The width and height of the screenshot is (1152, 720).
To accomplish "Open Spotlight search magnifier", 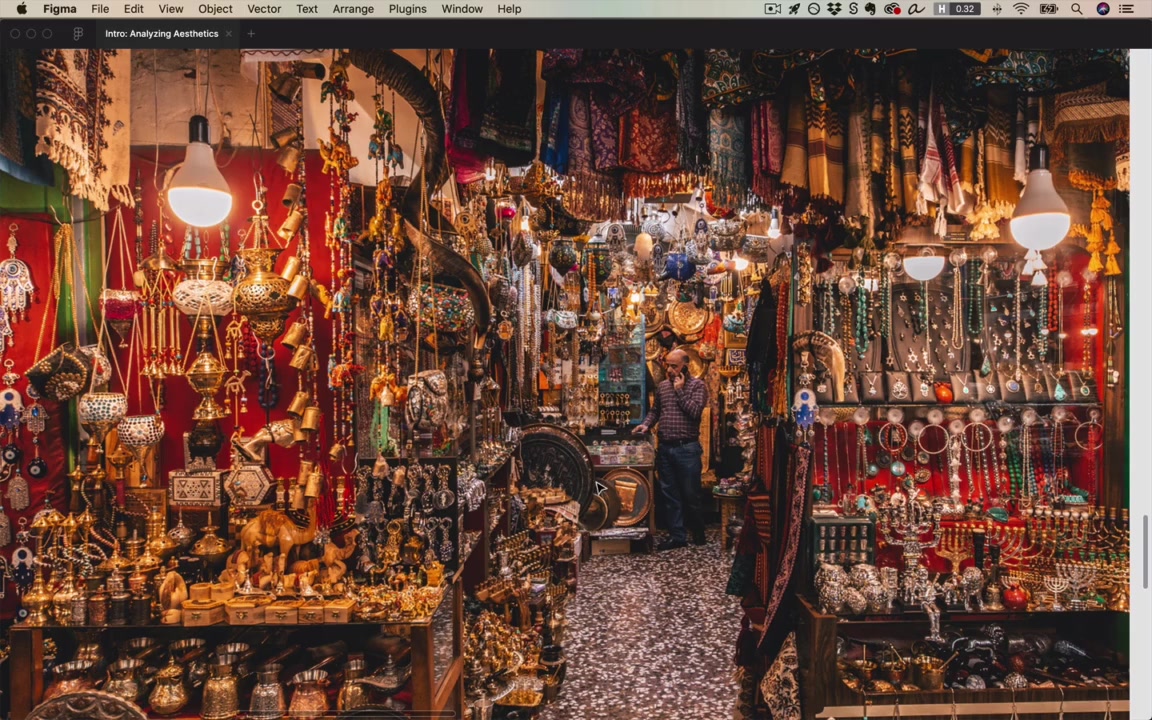I will click(1076, 9).
